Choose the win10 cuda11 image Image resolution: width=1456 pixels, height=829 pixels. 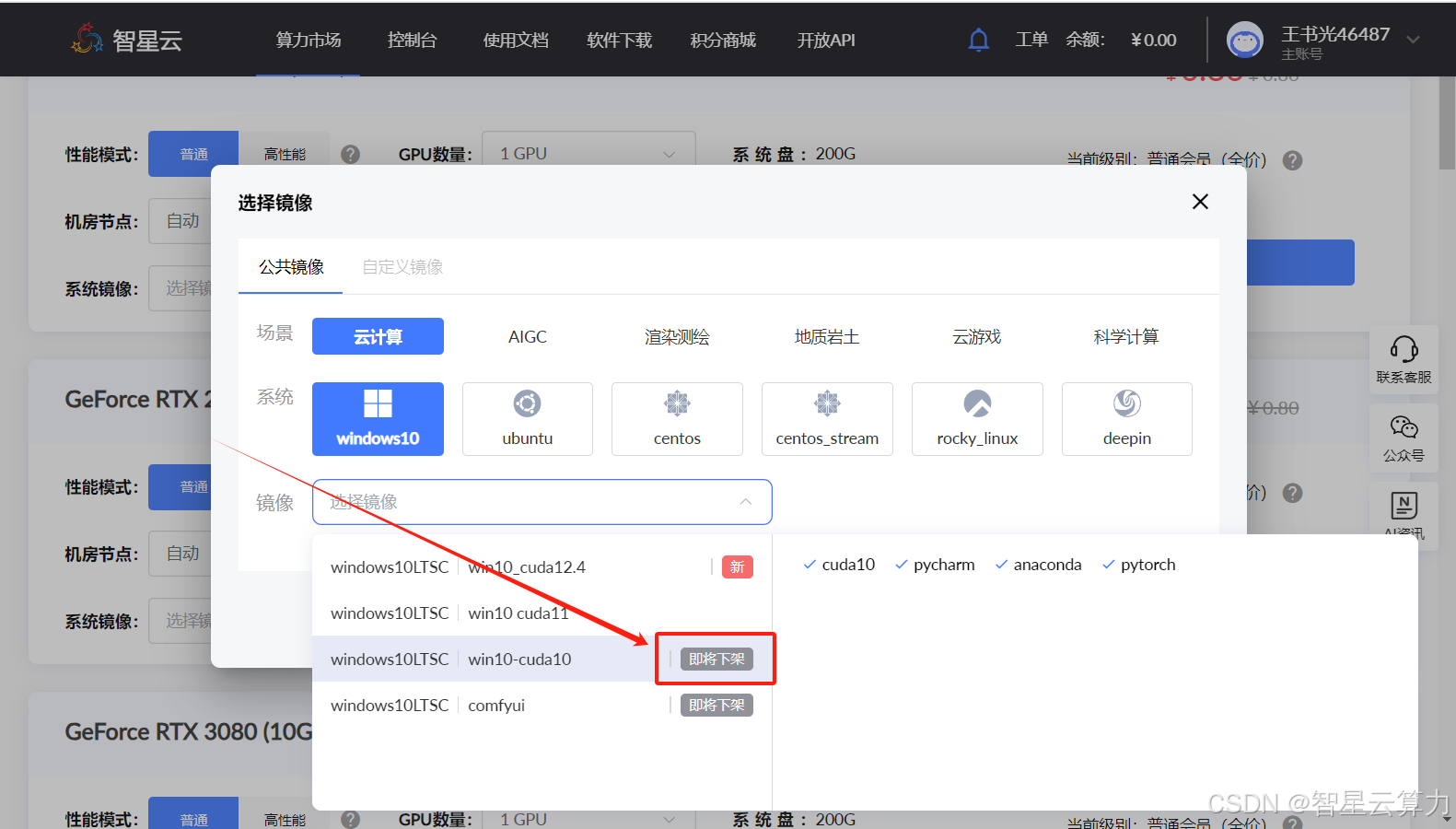click(x=542, y=613)
